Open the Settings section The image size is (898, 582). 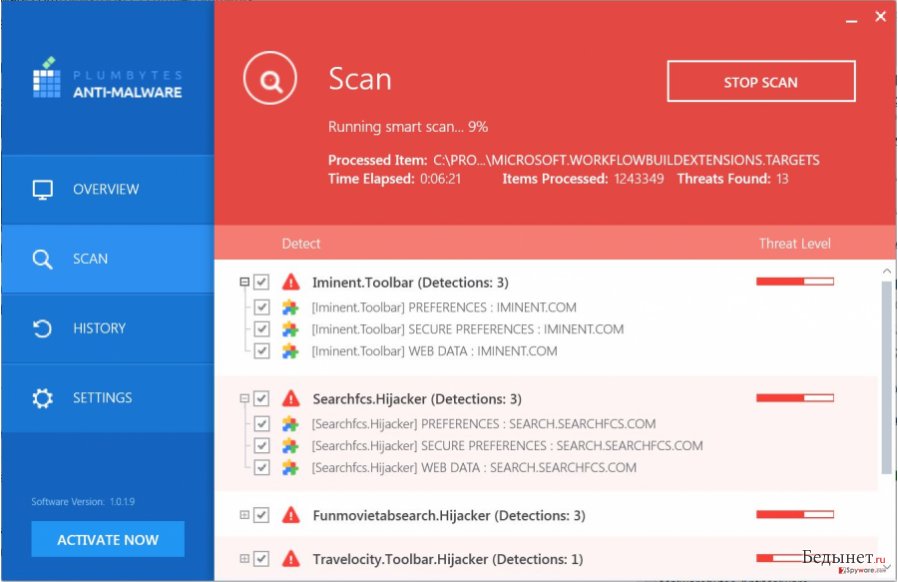tap(108, 398)
